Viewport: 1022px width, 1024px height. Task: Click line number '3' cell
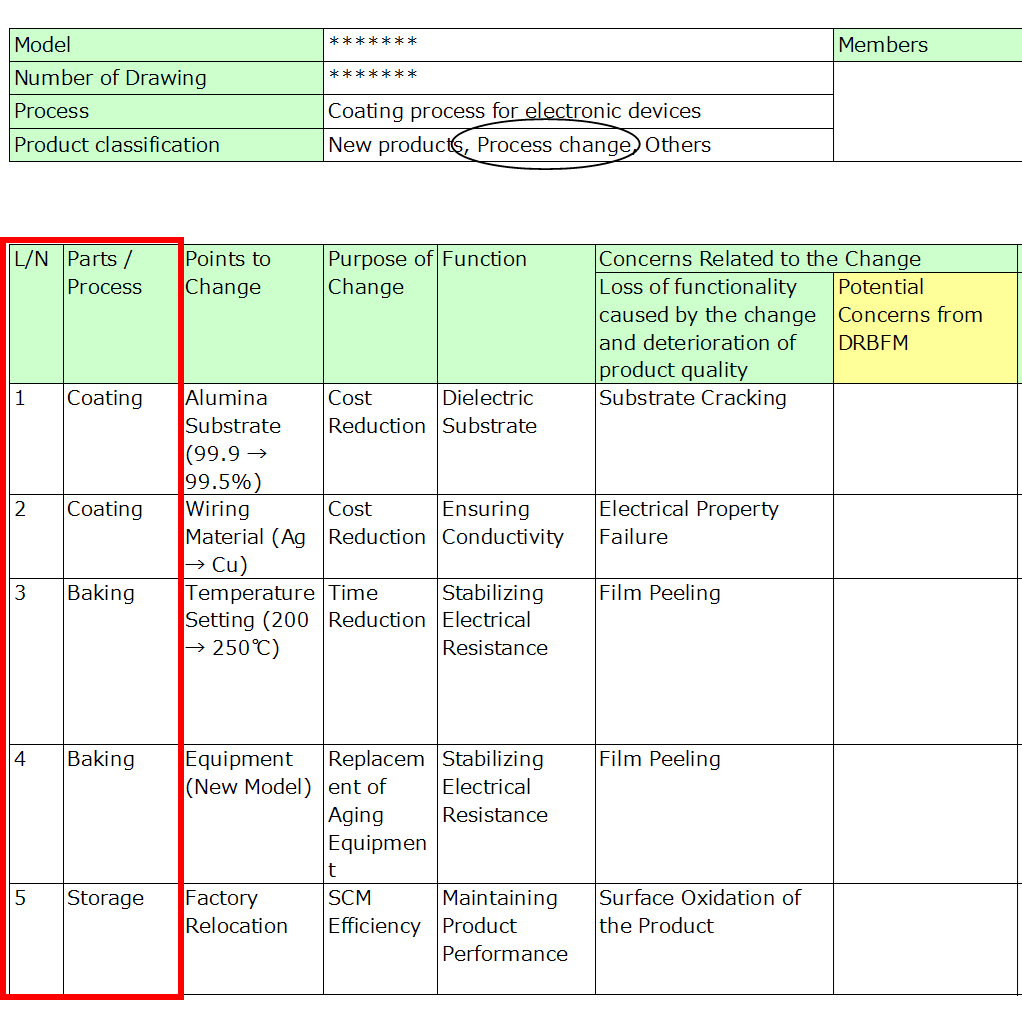[37, 662]
